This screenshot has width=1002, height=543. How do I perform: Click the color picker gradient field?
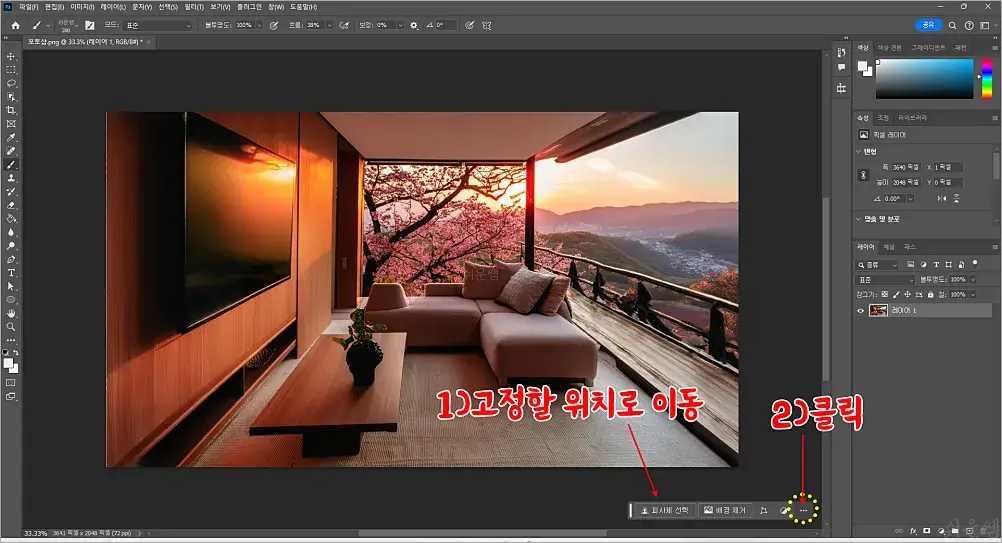pos(924,79)
